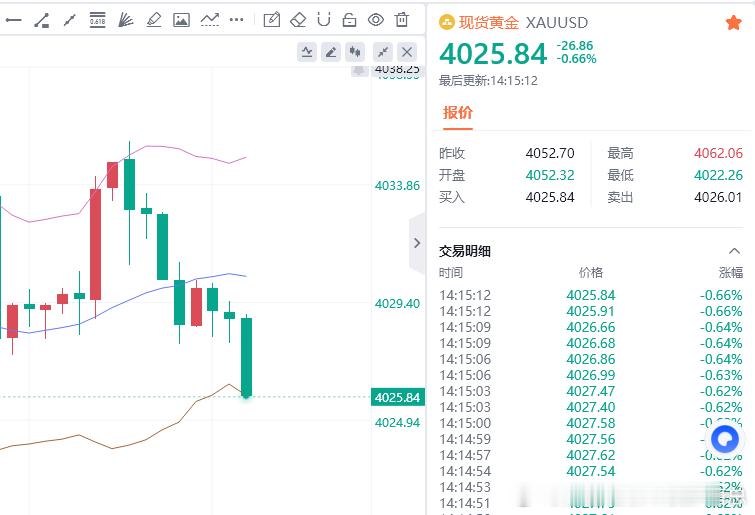
Task: Click the price alert bell icon
Action: coord(359,71)
